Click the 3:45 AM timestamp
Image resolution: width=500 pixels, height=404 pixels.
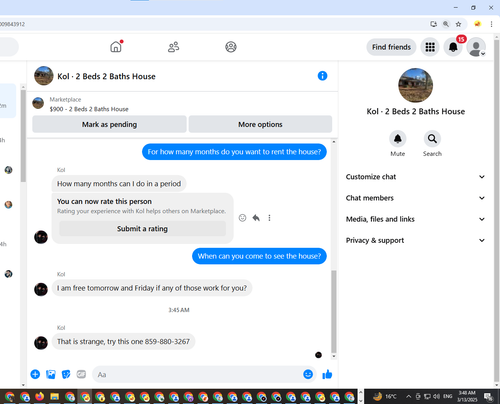[179, 310]
